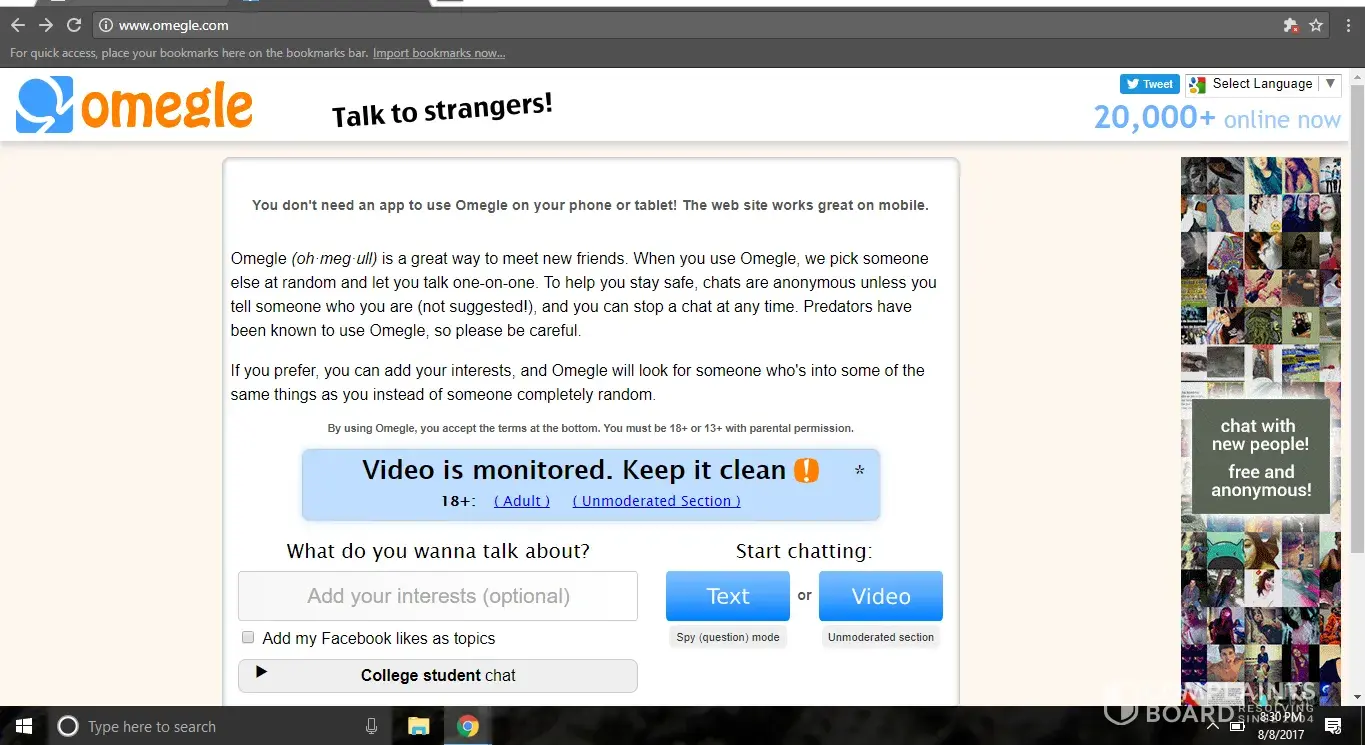The image size is (1365, 745).
Task: Open the taskbar clock showing 8:30 PM
Action: 1283,726
